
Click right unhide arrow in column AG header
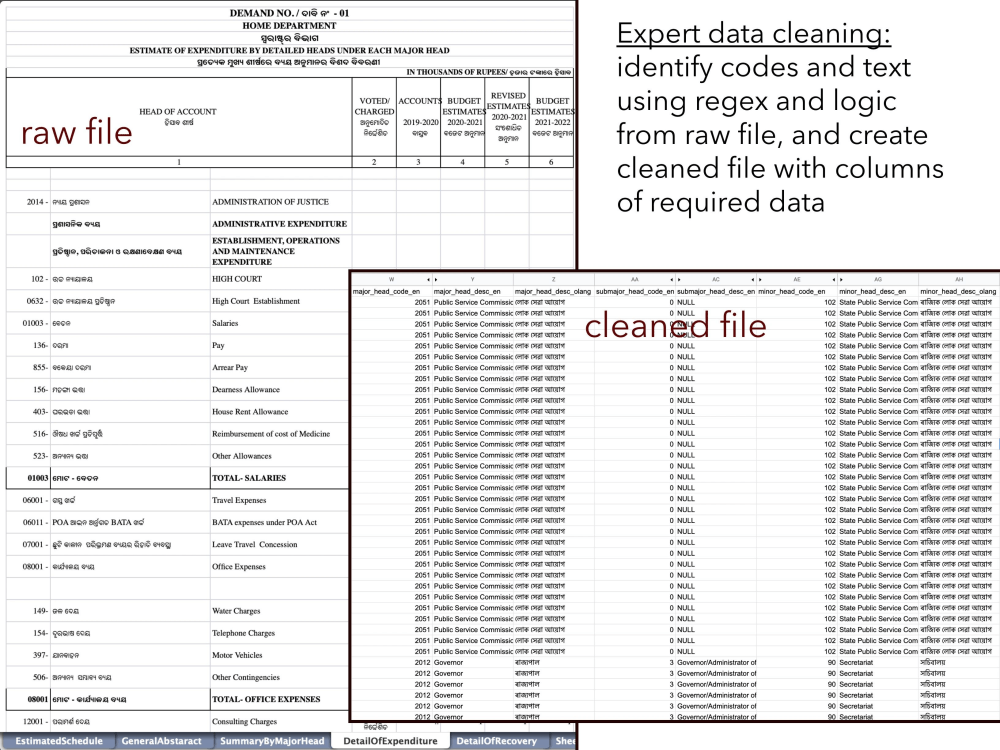click(x=841, y=279)
